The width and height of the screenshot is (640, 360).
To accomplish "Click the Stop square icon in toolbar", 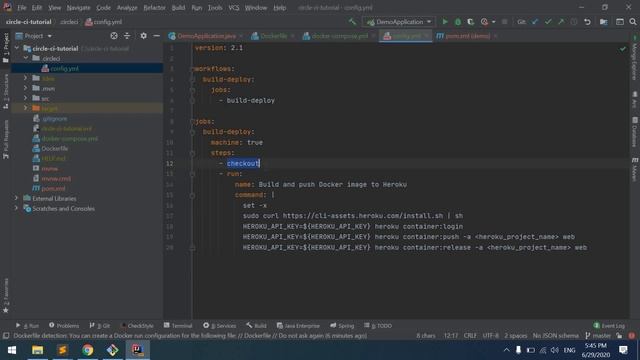I will tap(504, 22).
